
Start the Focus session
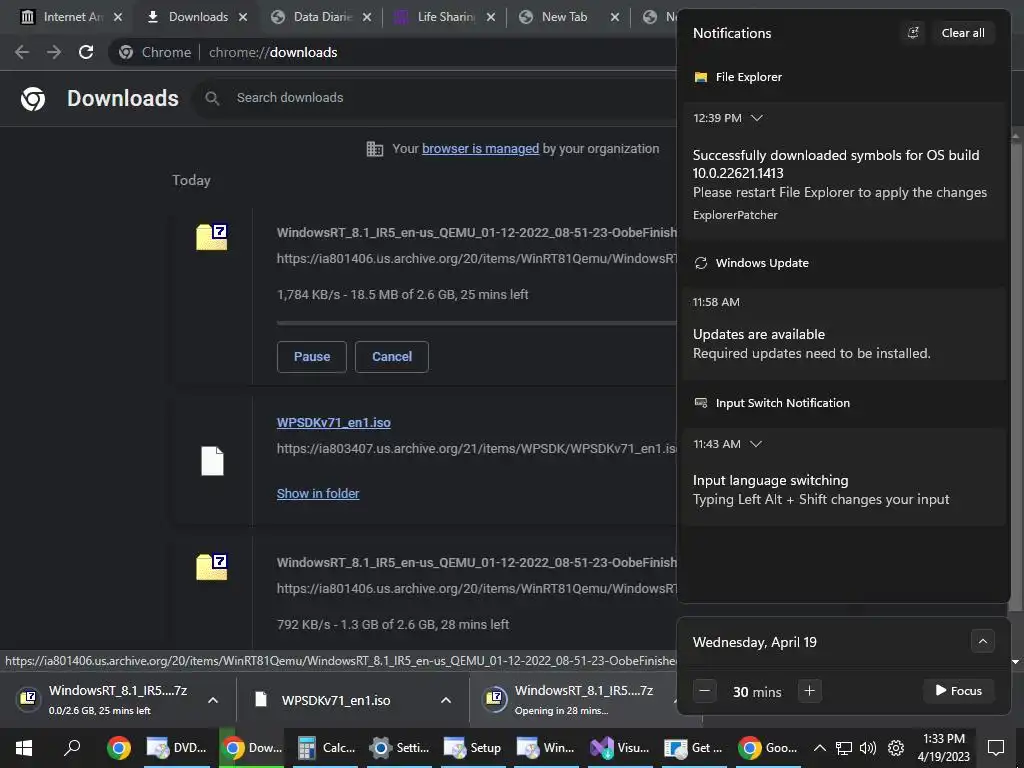click(x=959, y=691)
